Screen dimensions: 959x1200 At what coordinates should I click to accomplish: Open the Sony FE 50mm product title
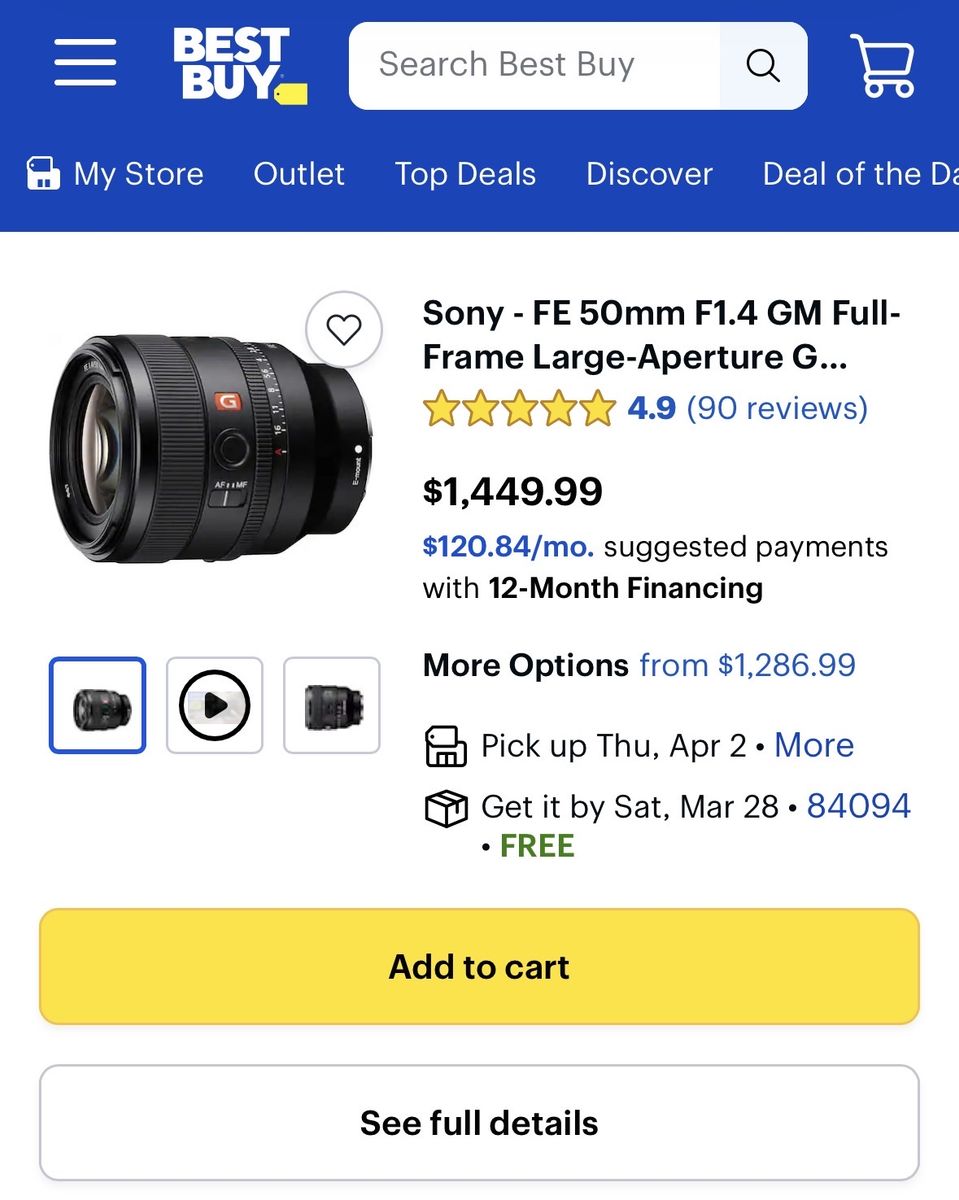(x=661, y=334)
